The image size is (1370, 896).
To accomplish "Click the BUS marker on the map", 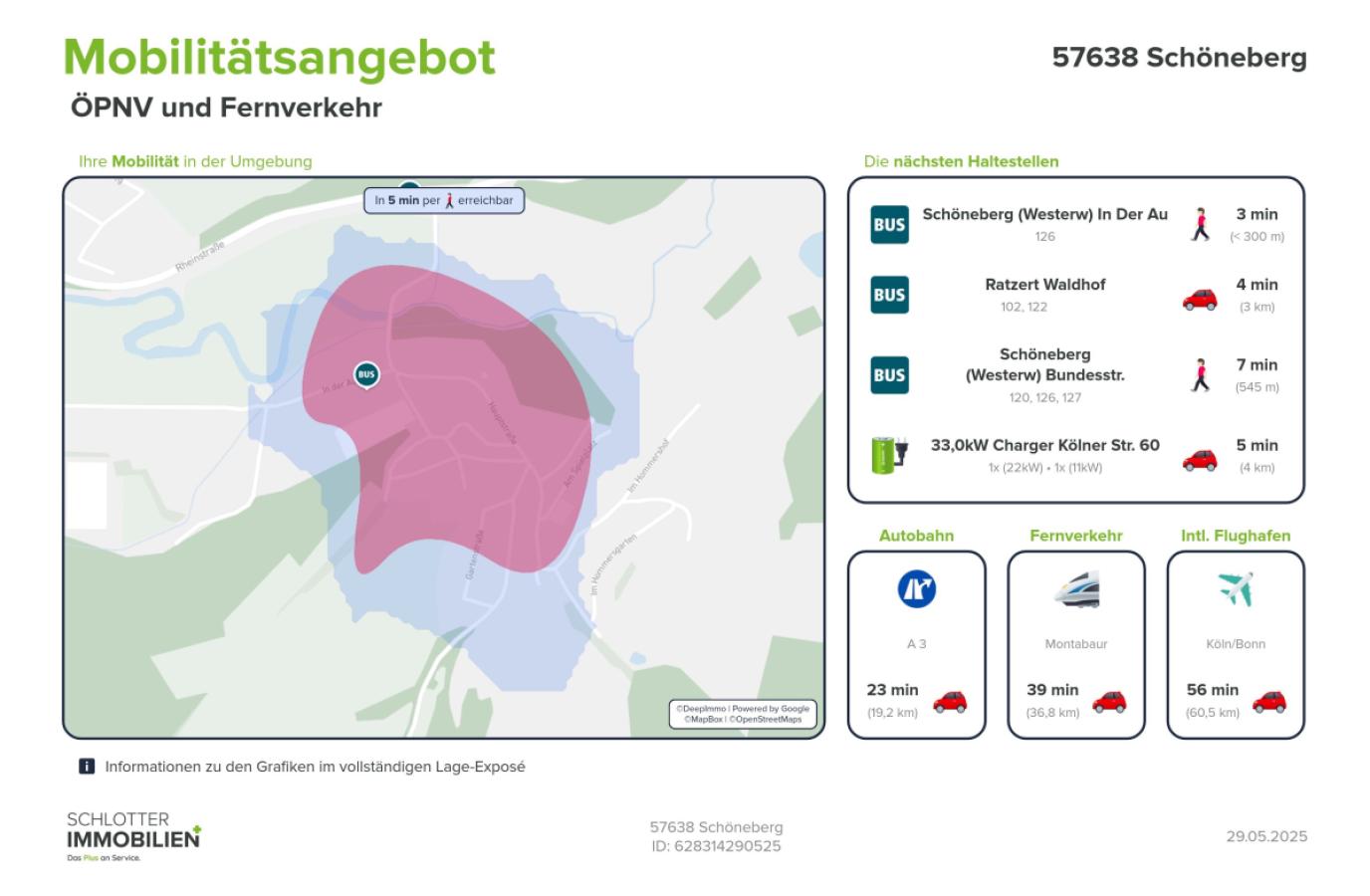I will (366, 375).
